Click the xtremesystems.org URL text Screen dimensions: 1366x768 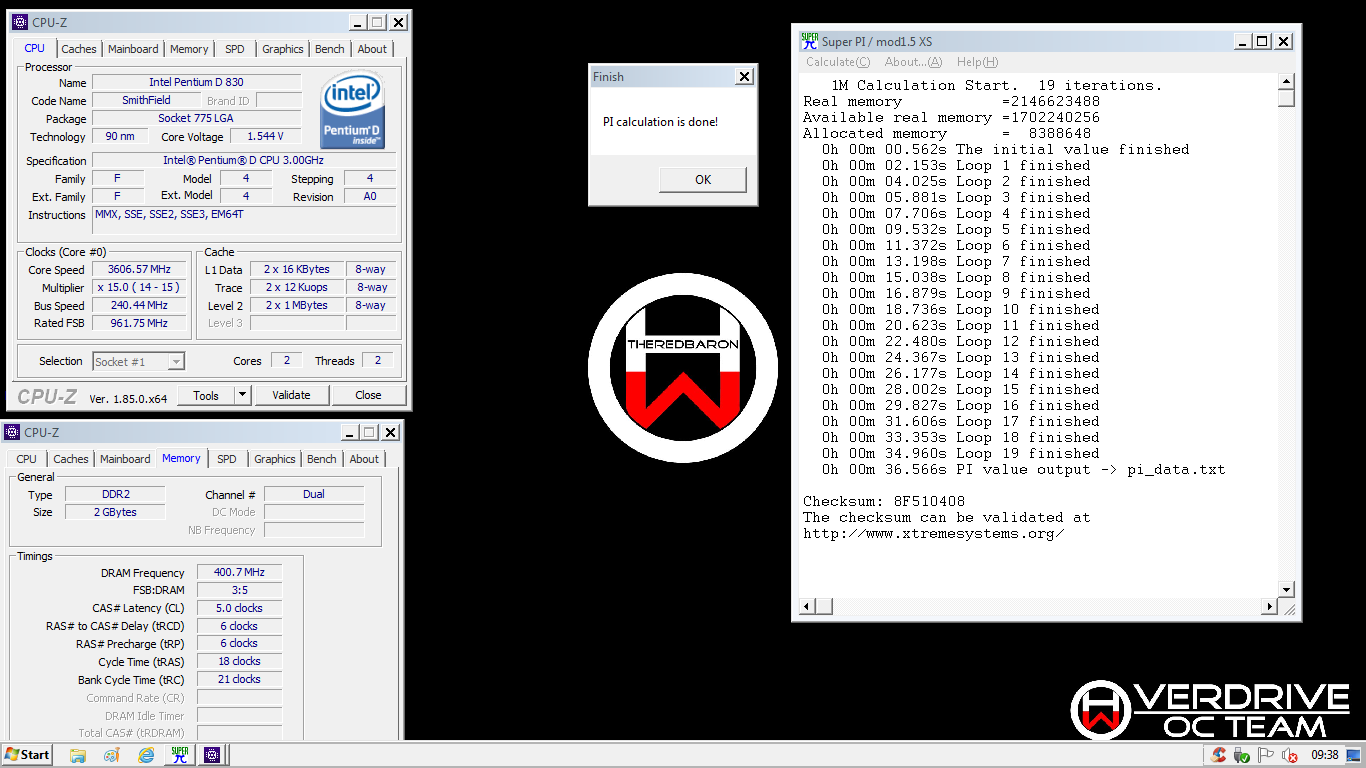pyautogui.click(x=933, y=533)
